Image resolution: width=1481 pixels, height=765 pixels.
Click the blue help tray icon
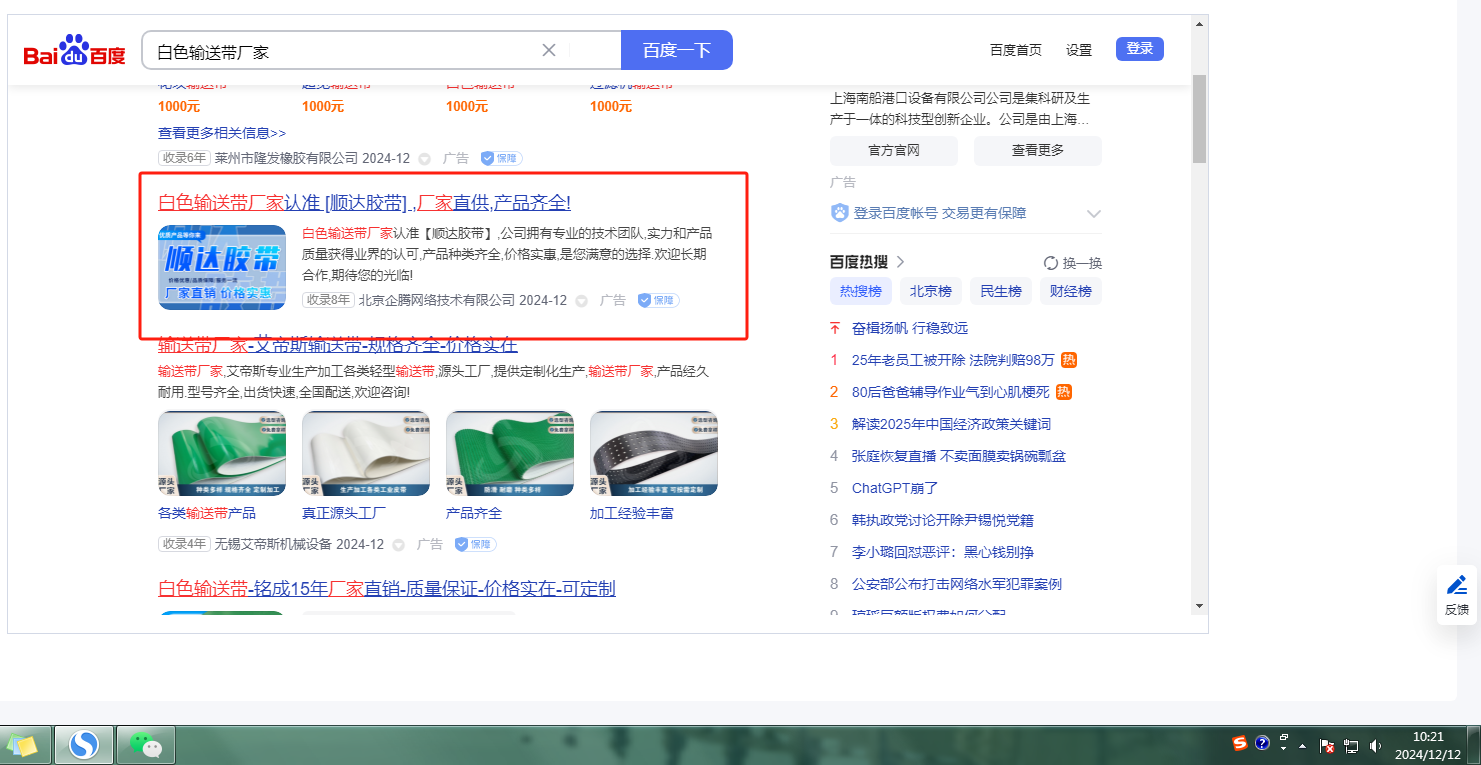tap(1262, 743)
